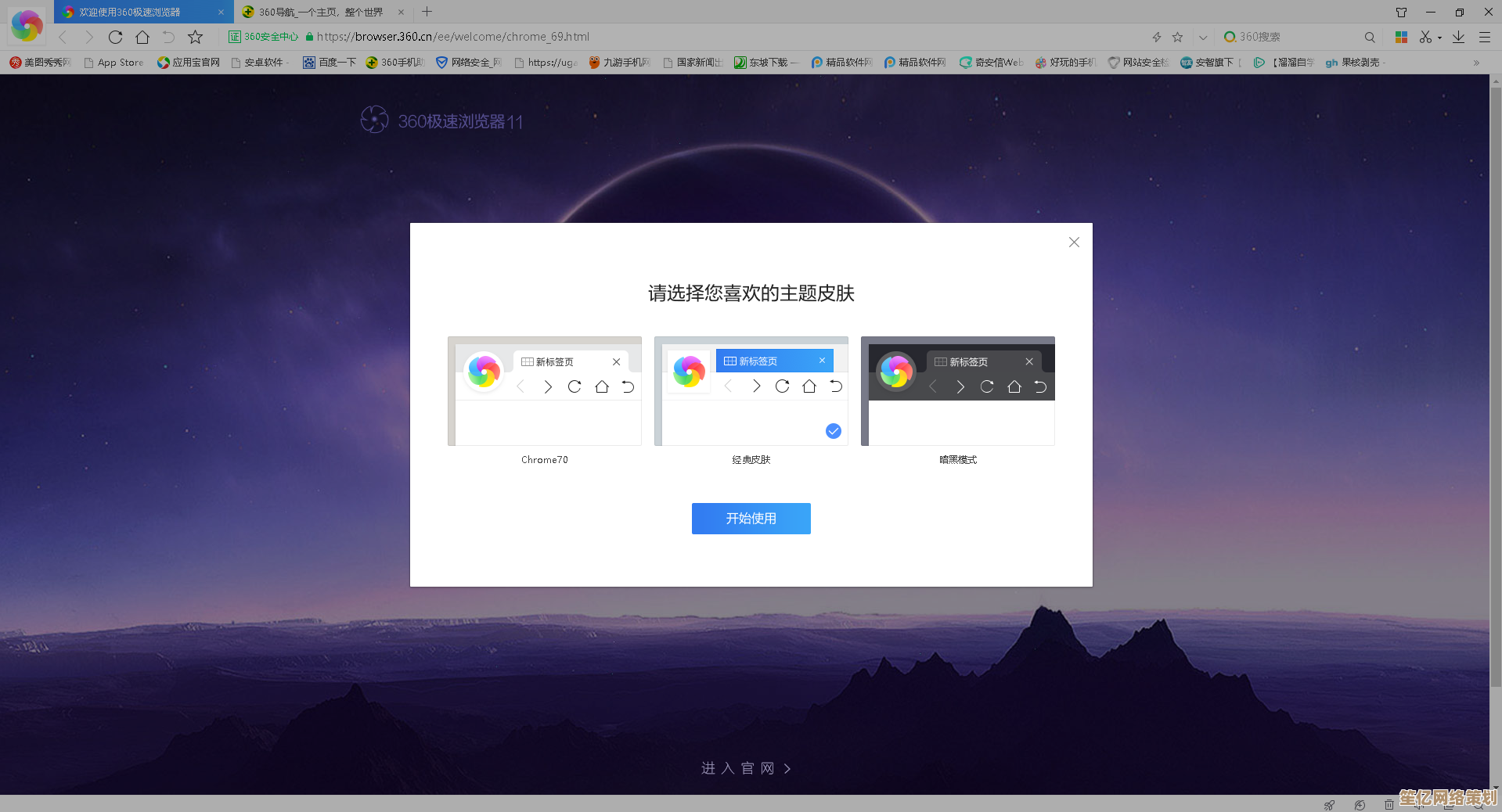This screenshot has height=812, width=1502.
Task: Keep 经典皮肤 selected via its checkmark
Action: 832,430
